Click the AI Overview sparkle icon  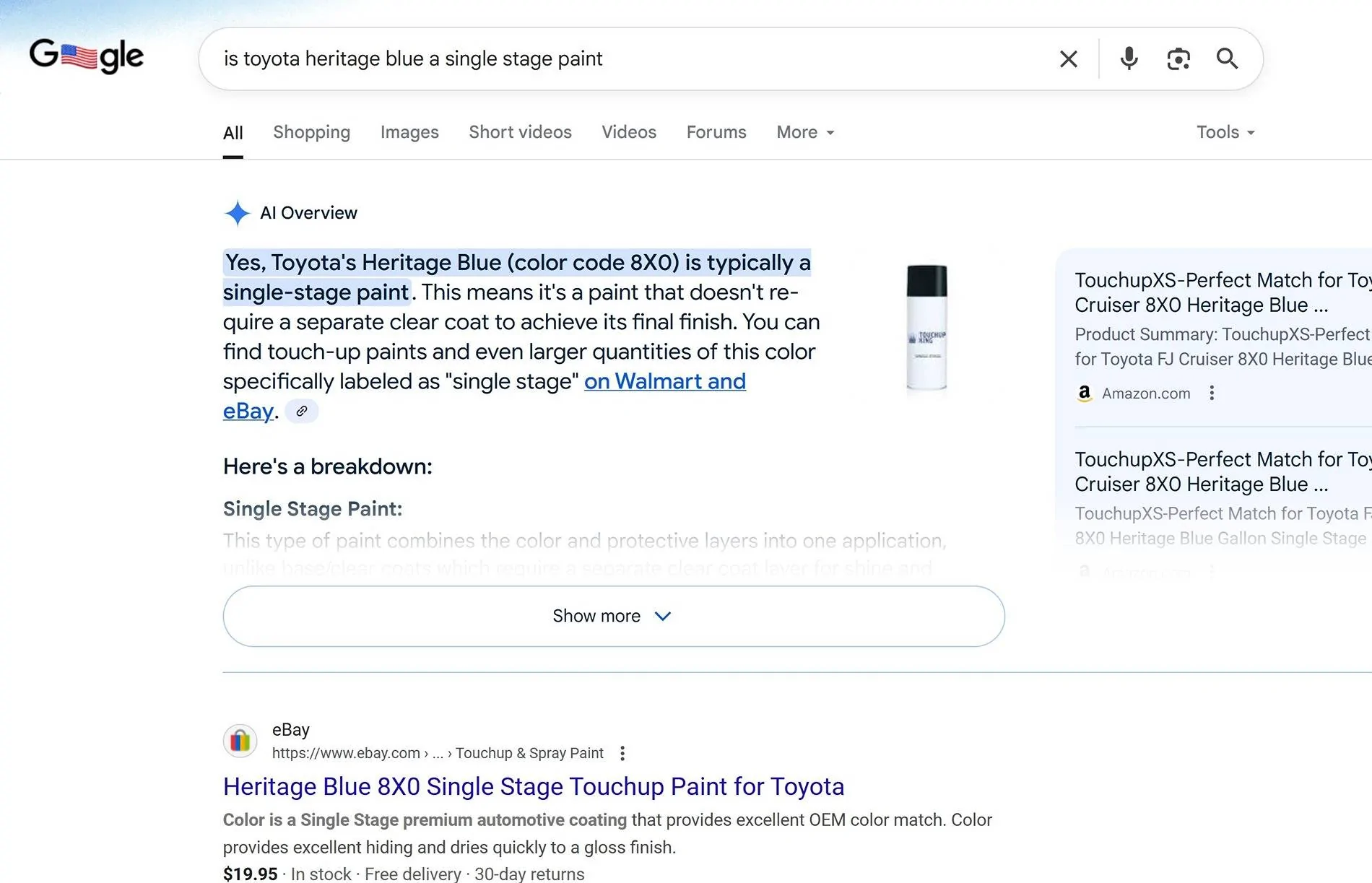237,213
